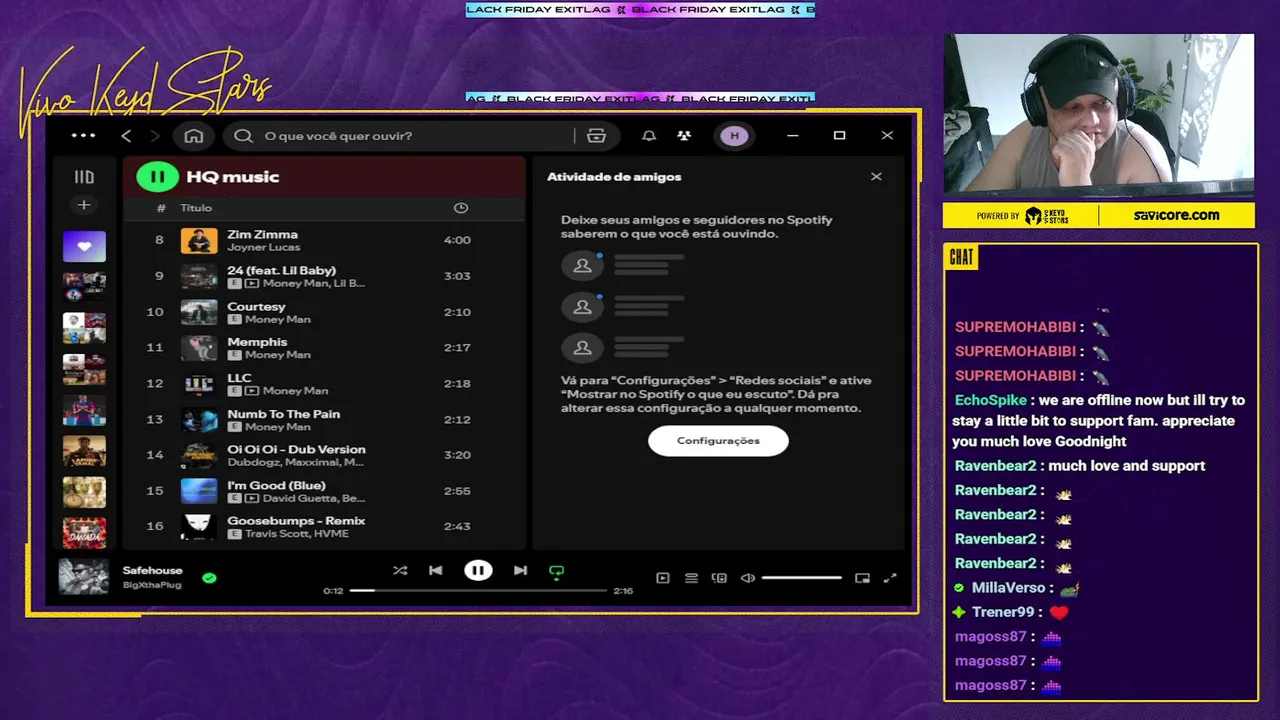Collapse the library sidebar icon
This screenshot has width=1280, height=720.
[x=84, y=177]
